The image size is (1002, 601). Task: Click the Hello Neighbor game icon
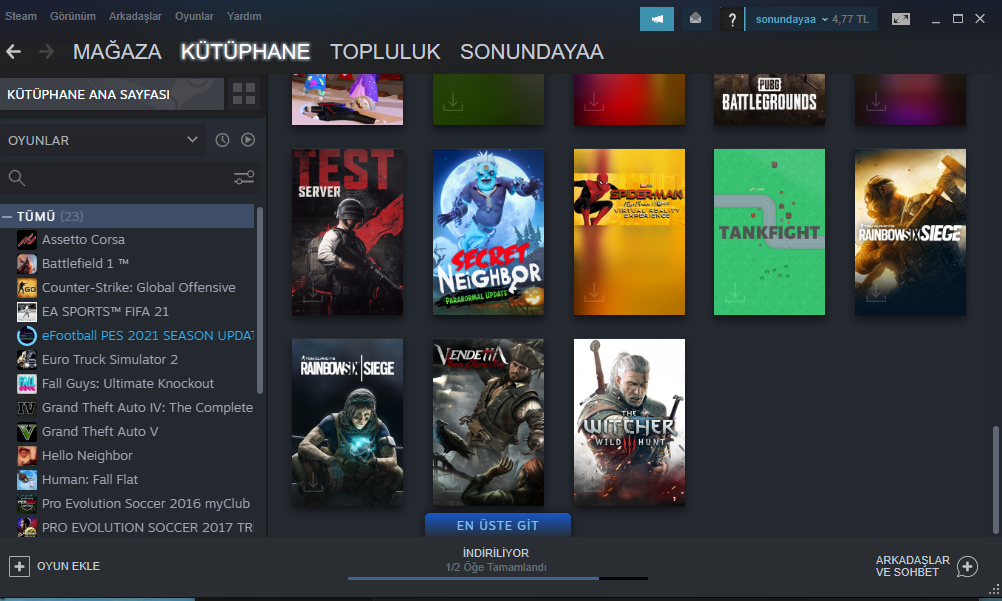click(x=27, y=455)
